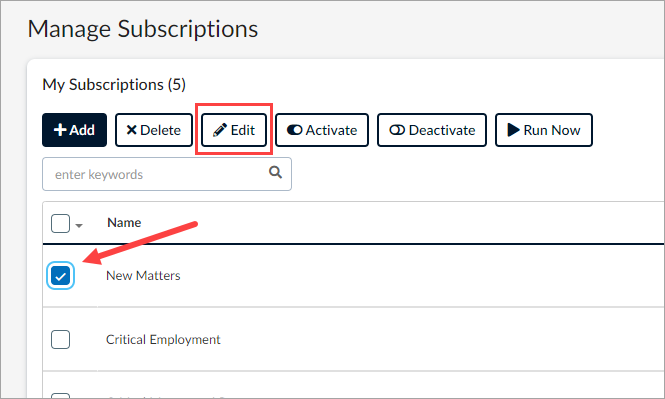665x399 pixels.
Task: Open the dropdown arrow beside select-all checkbox
Action: click(79, 226)
